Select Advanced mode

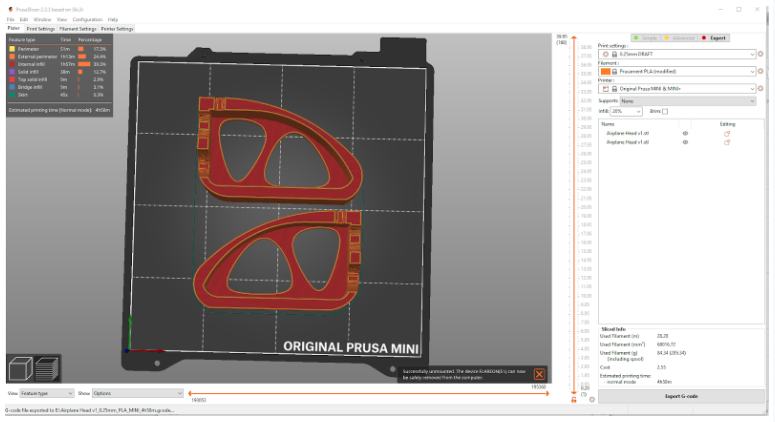tap(680, 38)
